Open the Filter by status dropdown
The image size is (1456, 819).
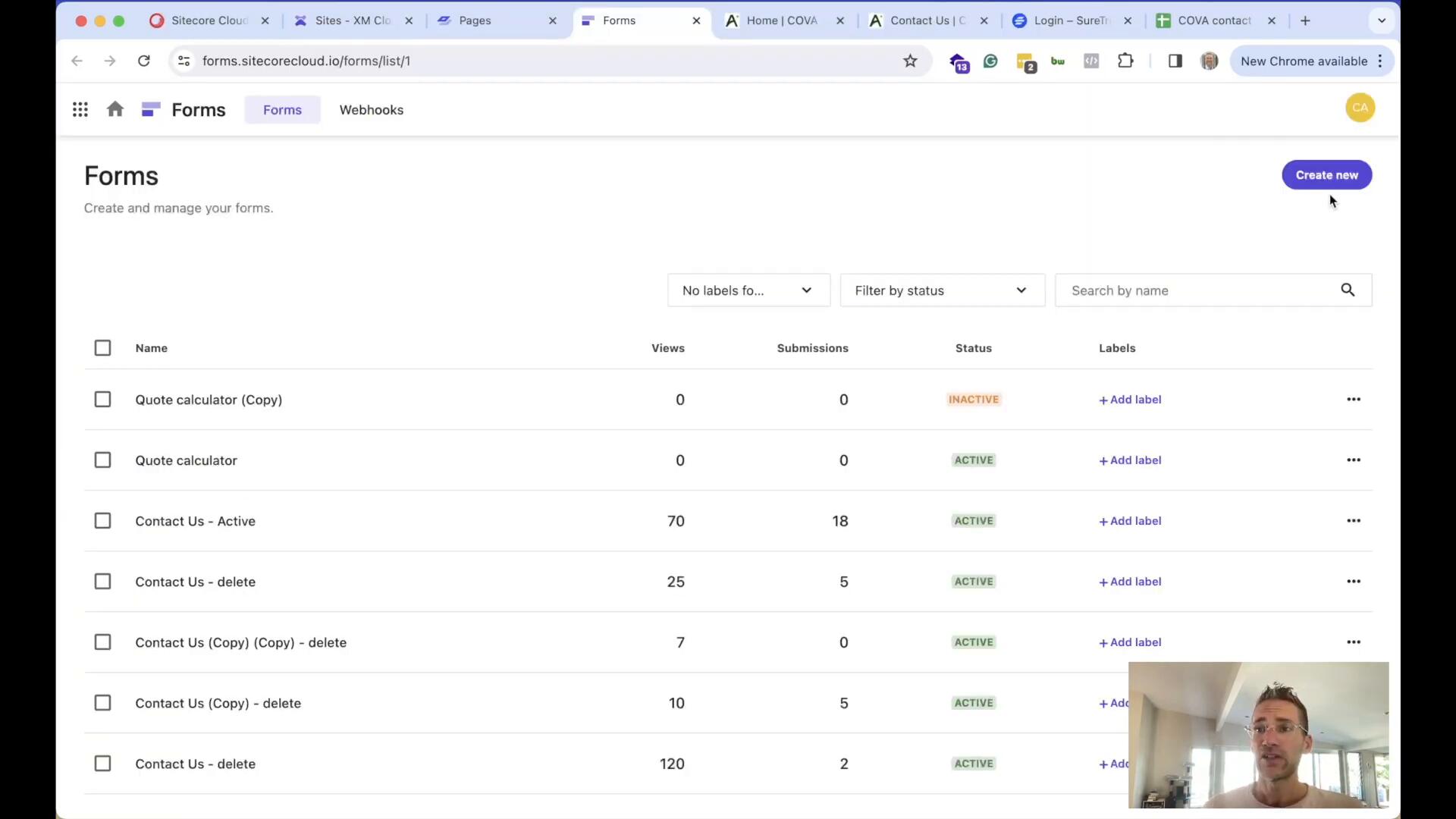942,290
